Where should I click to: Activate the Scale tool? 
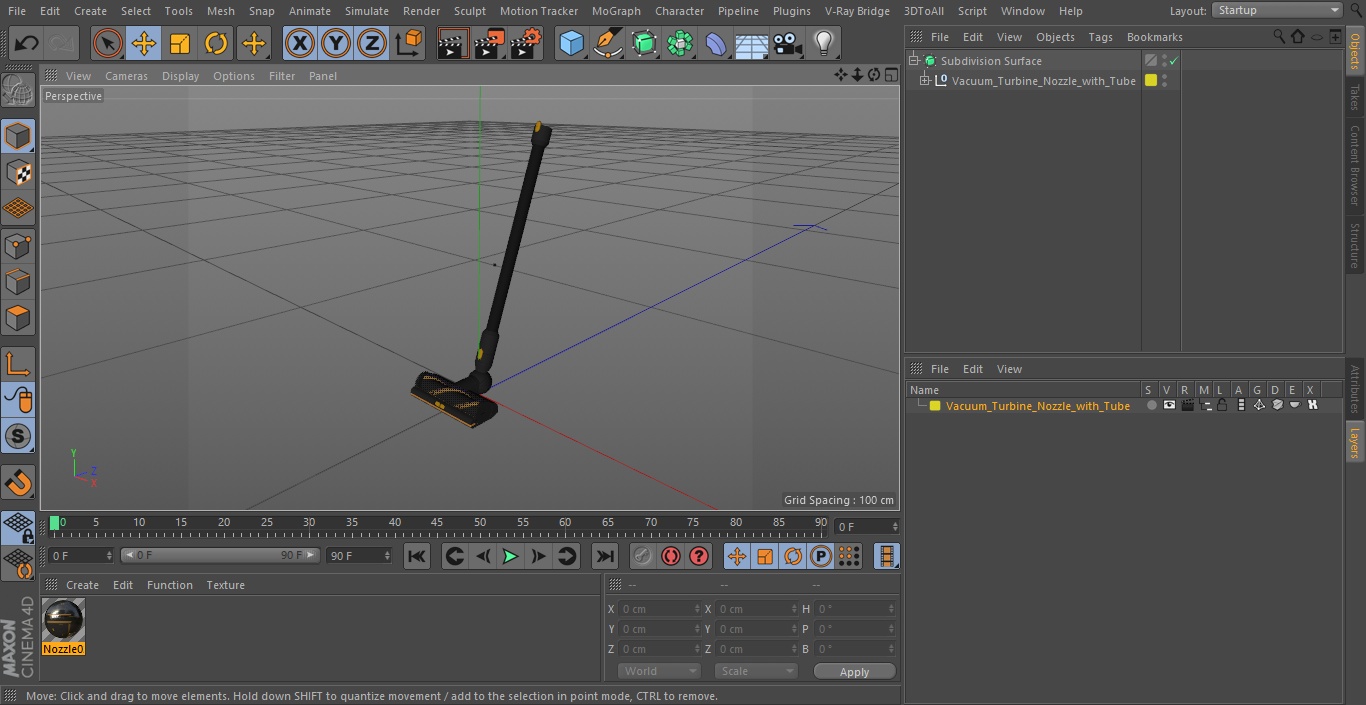tap(180, 44)
